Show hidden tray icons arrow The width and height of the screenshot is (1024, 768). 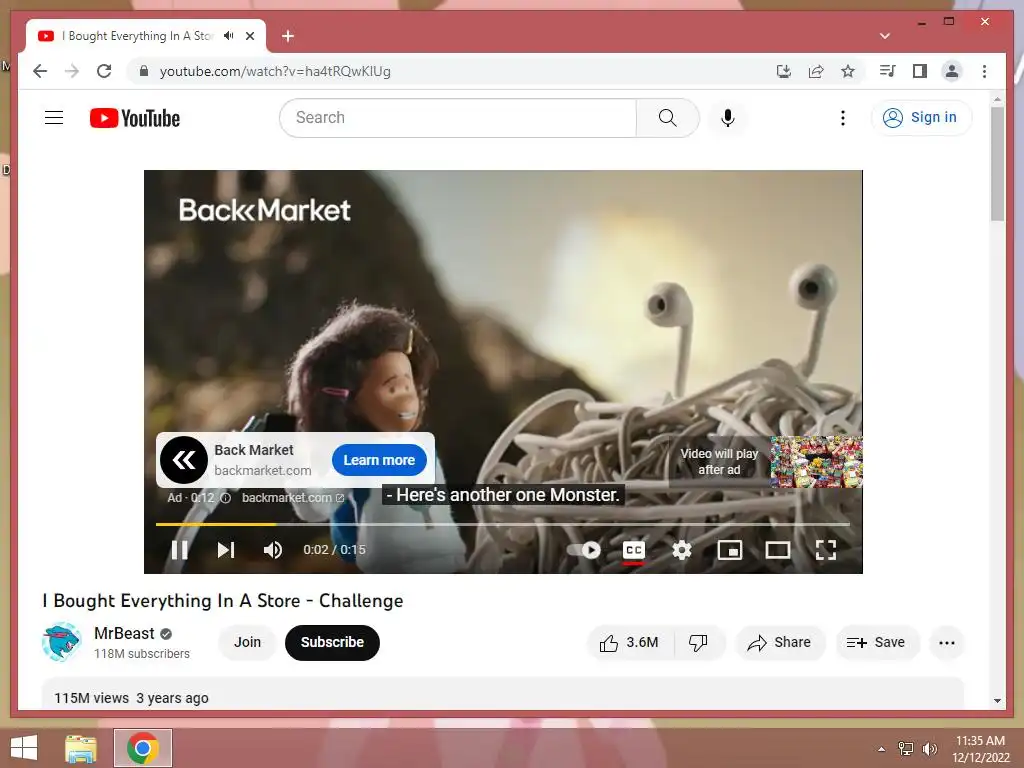tap(882, 748)
